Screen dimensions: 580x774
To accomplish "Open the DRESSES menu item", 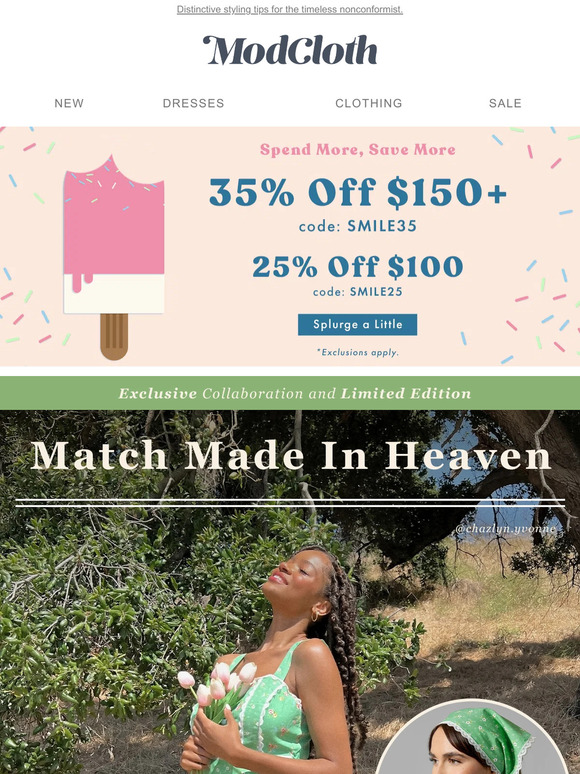I will (193, 103).
